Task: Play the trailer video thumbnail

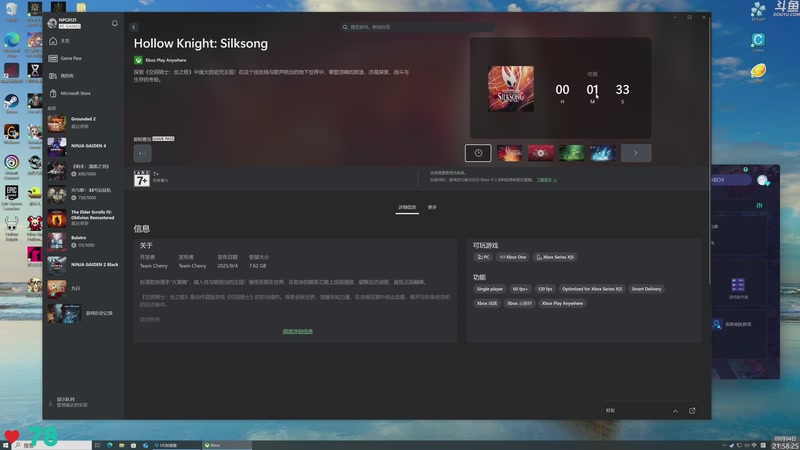Action: coord(540,153)
